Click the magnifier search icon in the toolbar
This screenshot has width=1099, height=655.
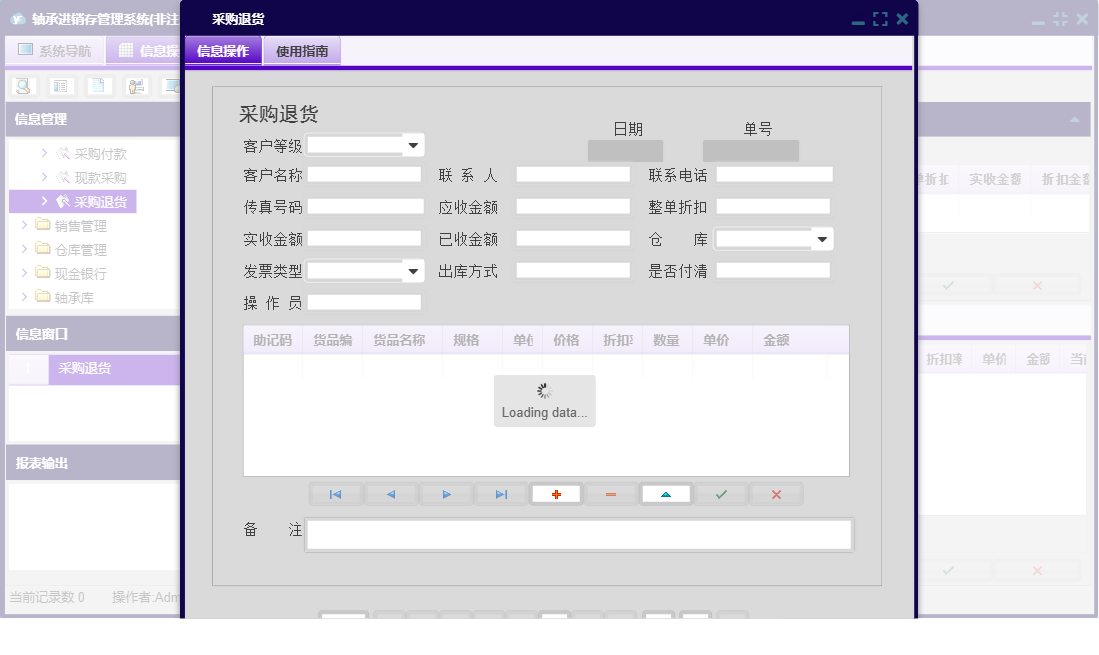(x=22, y=86)
